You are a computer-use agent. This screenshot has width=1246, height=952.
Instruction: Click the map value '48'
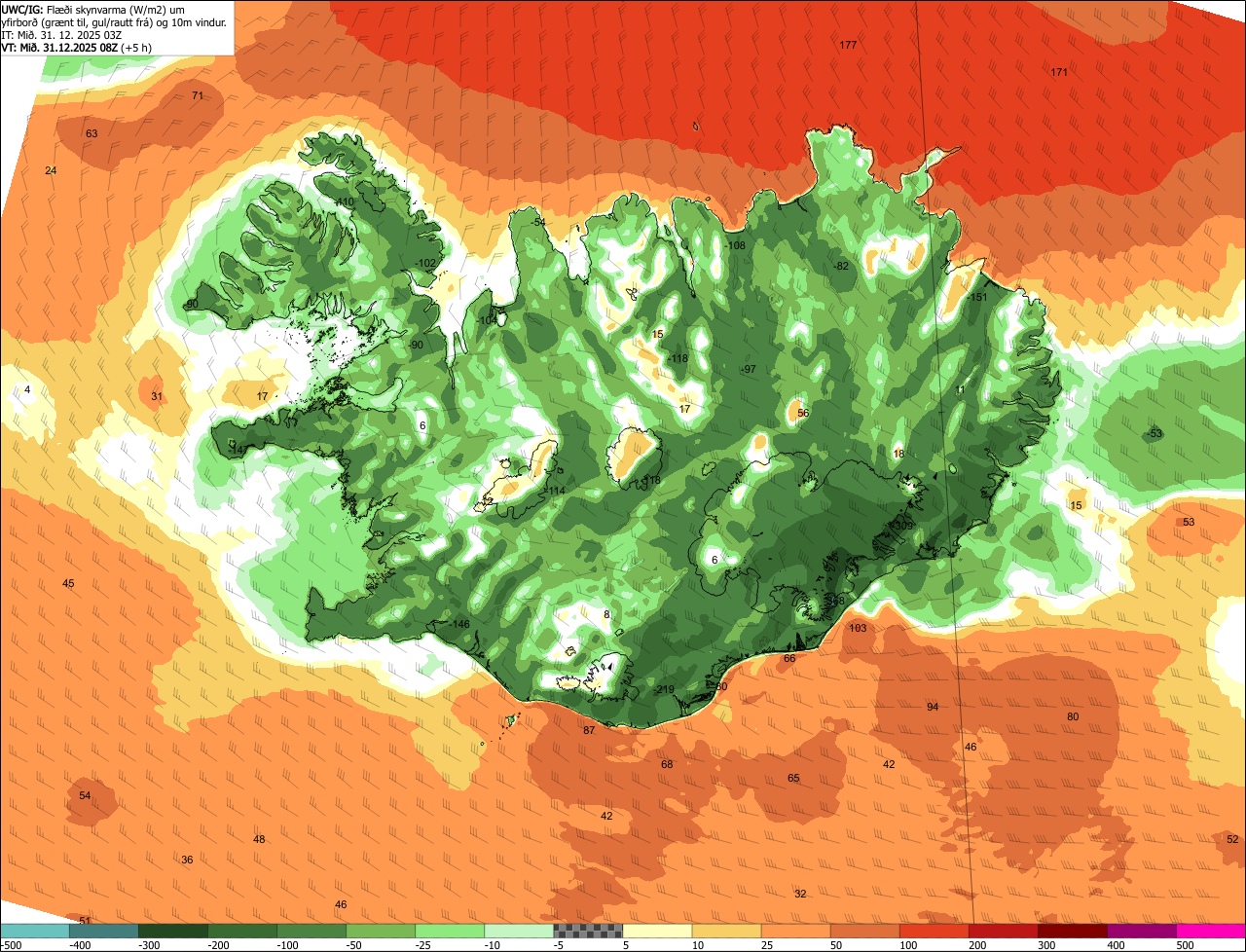[x=259, y=839]
